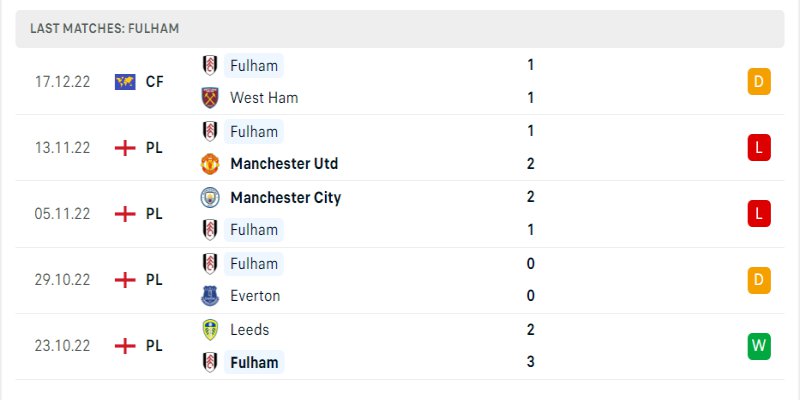This screenshot has width=800, height=400.
Task: Open the West Ham team link
Action: tap(264, 98)
